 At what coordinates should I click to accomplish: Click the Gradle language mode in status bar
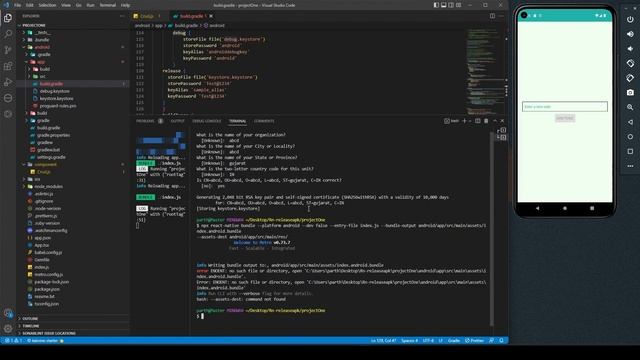453,340
